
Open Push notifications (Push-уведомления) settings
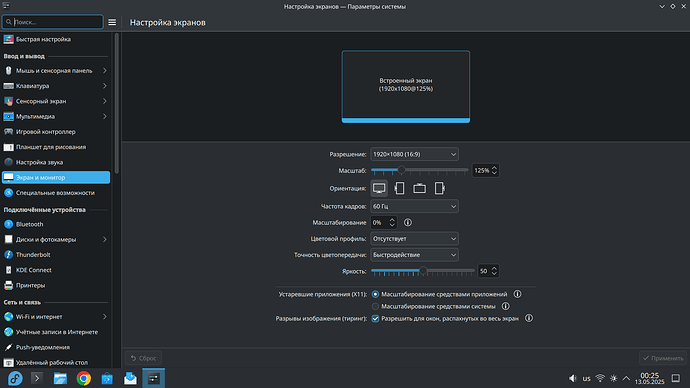pyautogui.click(x=56, y=347)
